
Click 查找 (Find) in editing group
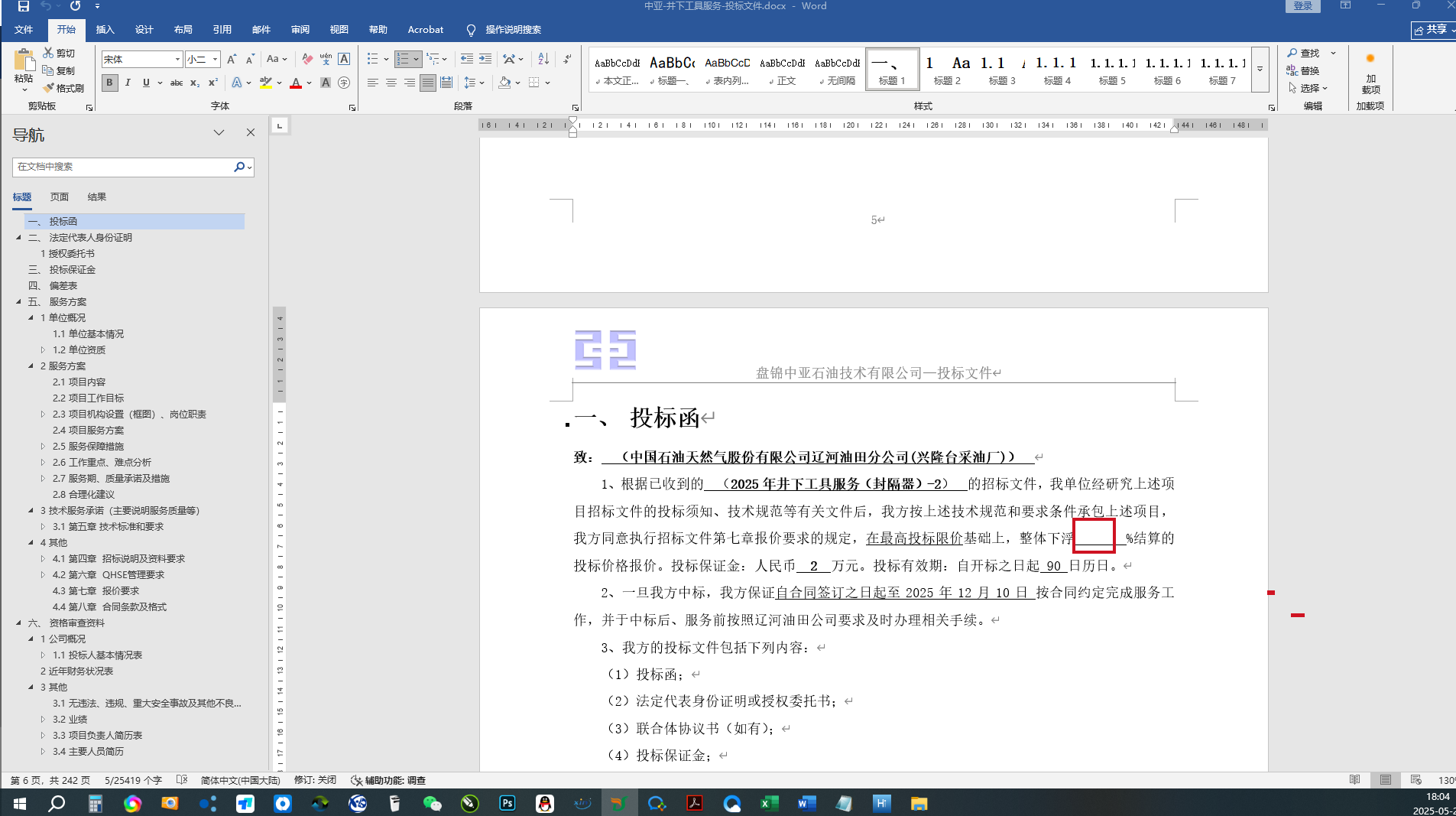[1303, 53]
